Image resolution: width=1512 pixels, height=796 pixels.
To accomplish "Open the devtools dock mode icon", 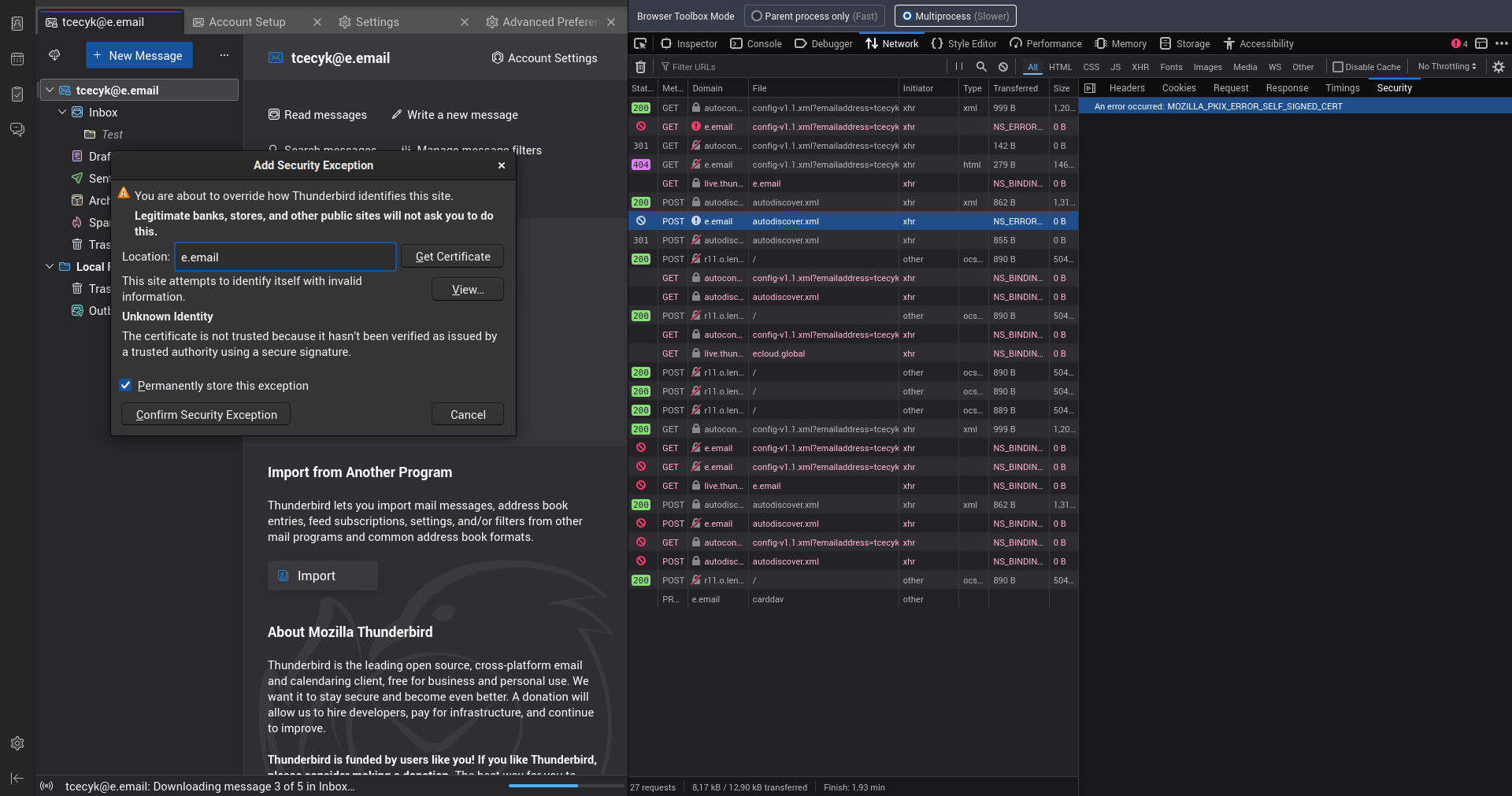I will (x=1481, y=43).
